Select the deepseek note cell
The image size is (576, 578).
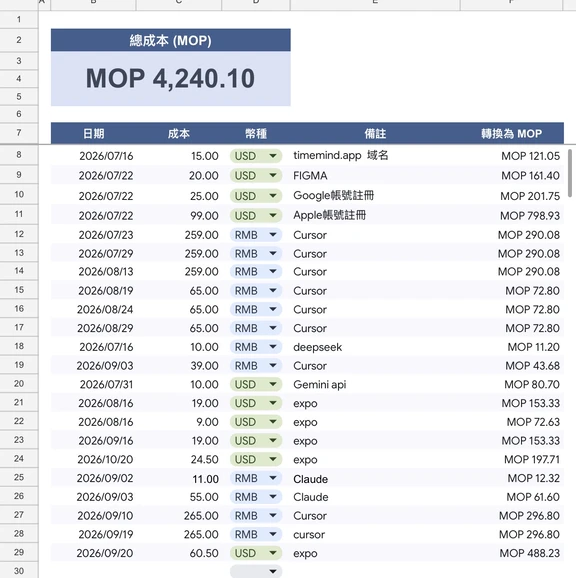(x=375, y=347)
